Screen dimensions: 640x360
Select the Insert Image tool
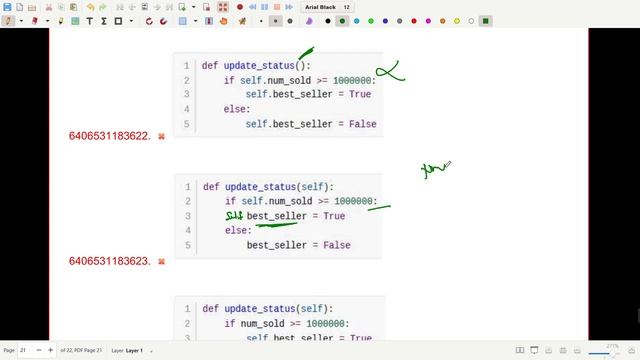(75, 21)
